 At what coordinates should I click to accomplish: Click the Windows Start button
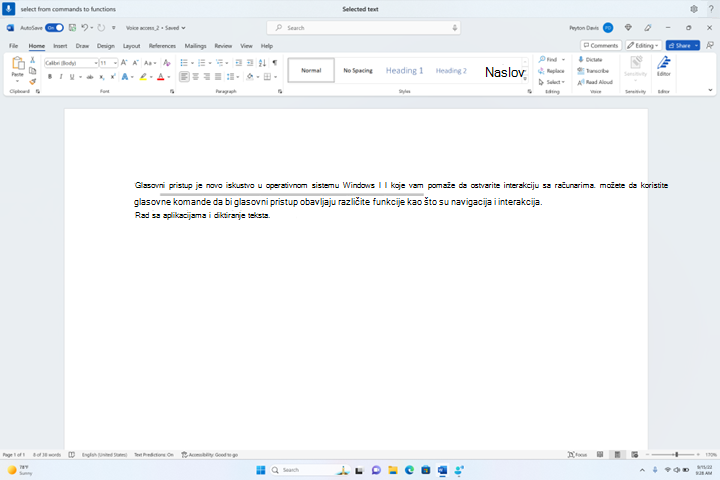[261, 470]
